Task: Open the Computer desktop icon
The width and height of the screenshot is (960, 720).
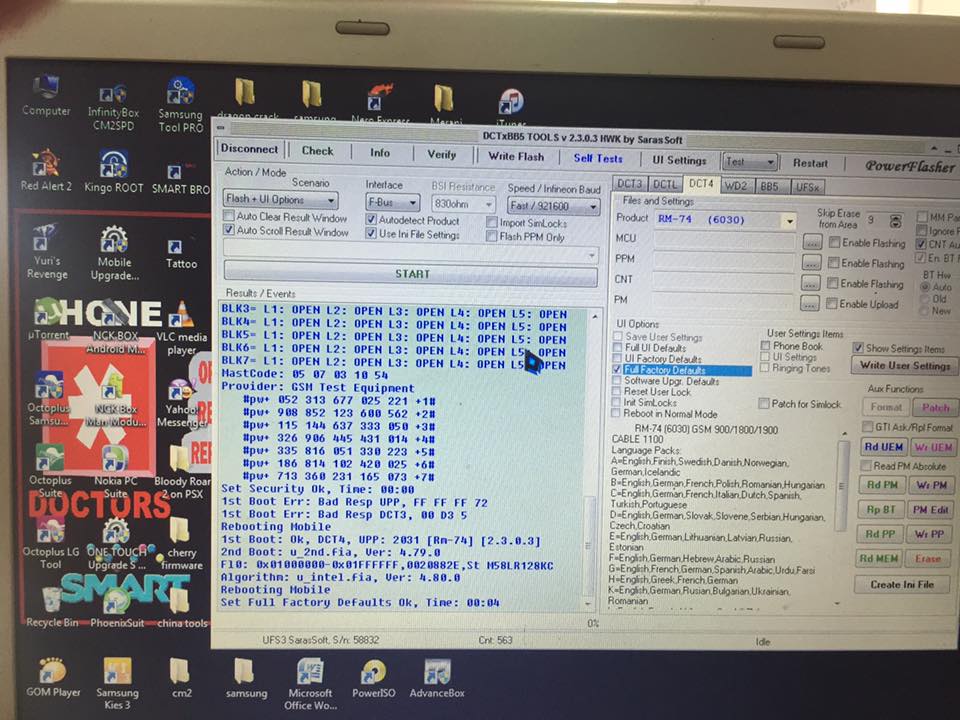Action: pos(47,95)
